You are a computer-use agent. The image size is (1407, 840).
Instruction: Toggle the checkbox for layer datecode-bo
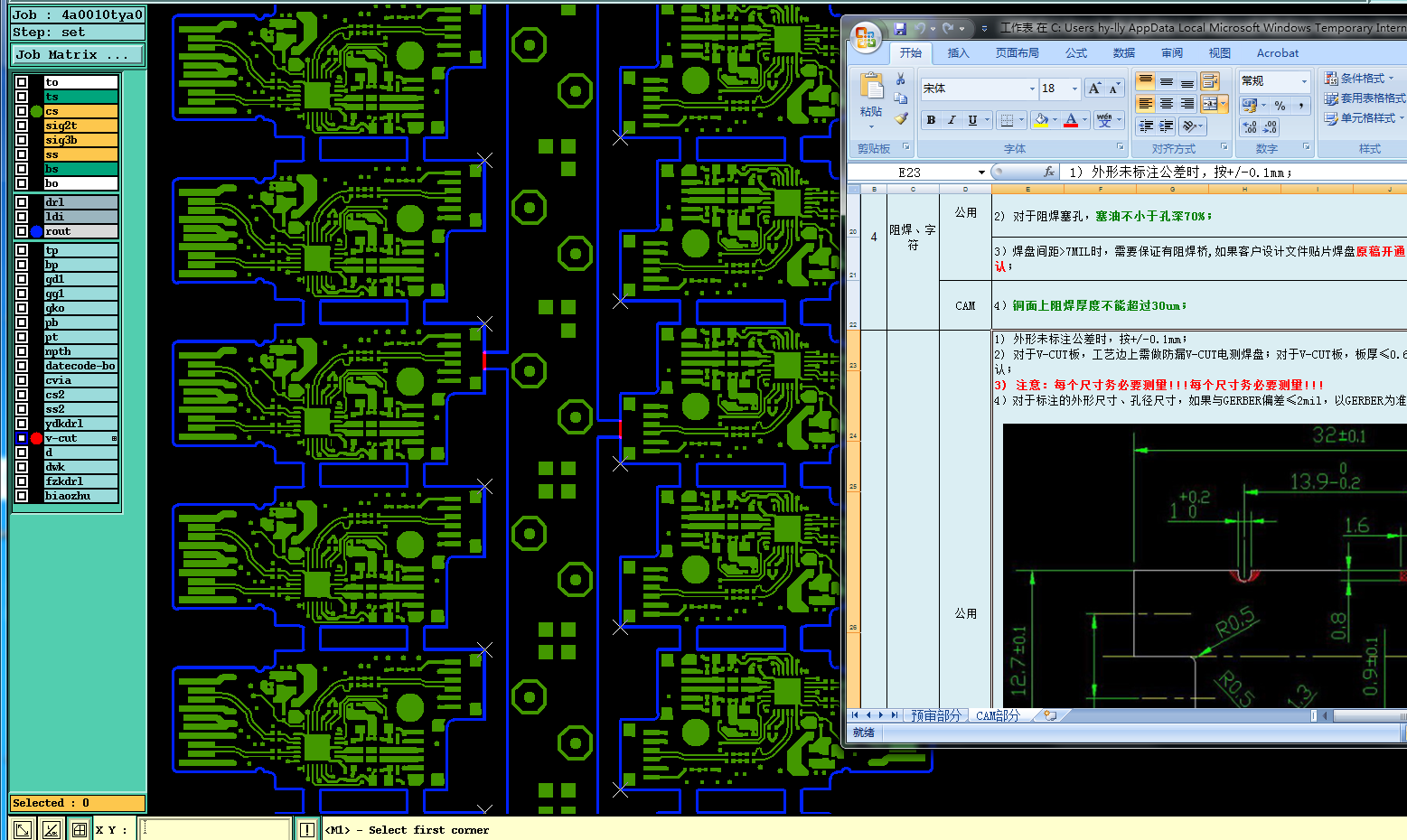(x=22, y=366)
